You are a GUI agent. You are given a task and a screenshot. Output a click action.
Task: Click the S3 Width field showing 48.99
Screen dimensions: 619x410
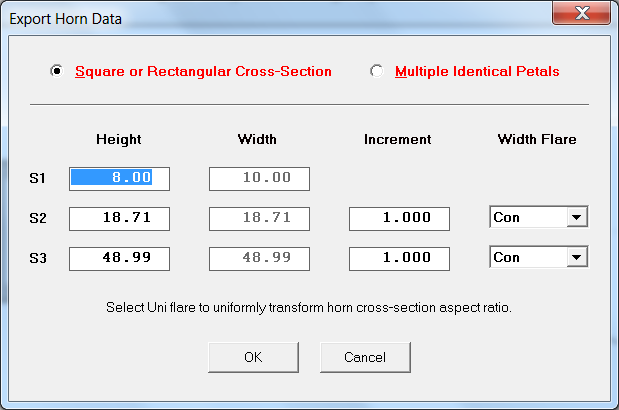[x=259, y=258]
